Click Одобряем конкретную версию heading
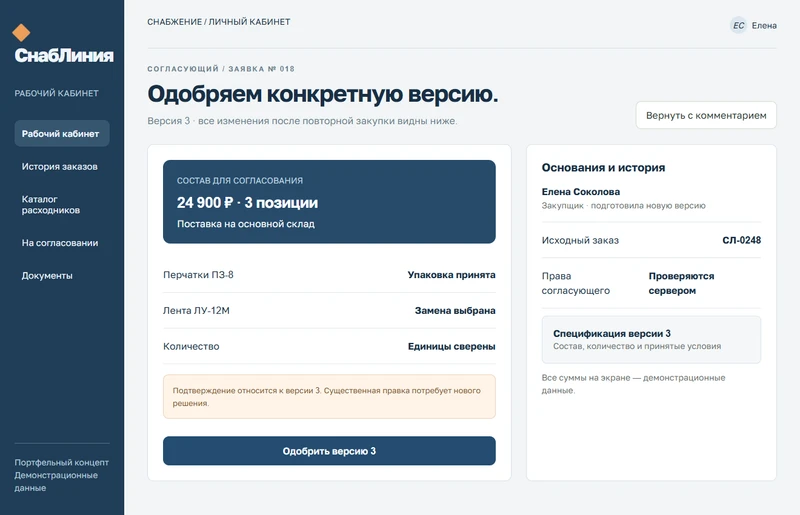The image size is (800, 515). (x=322, y=94)
